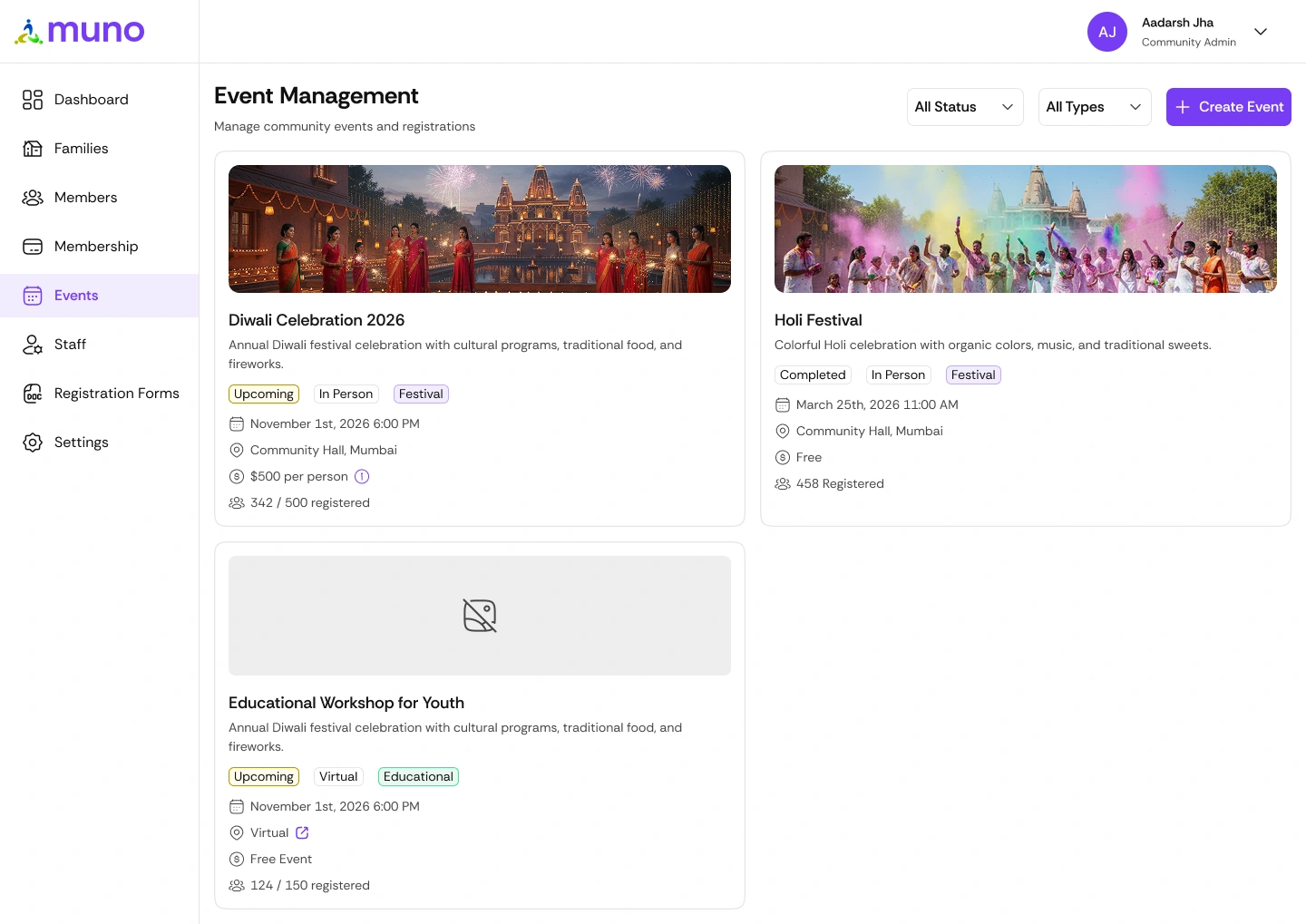
Task: Click the Events calendar icon in sidebar
Action: (33, 296)
